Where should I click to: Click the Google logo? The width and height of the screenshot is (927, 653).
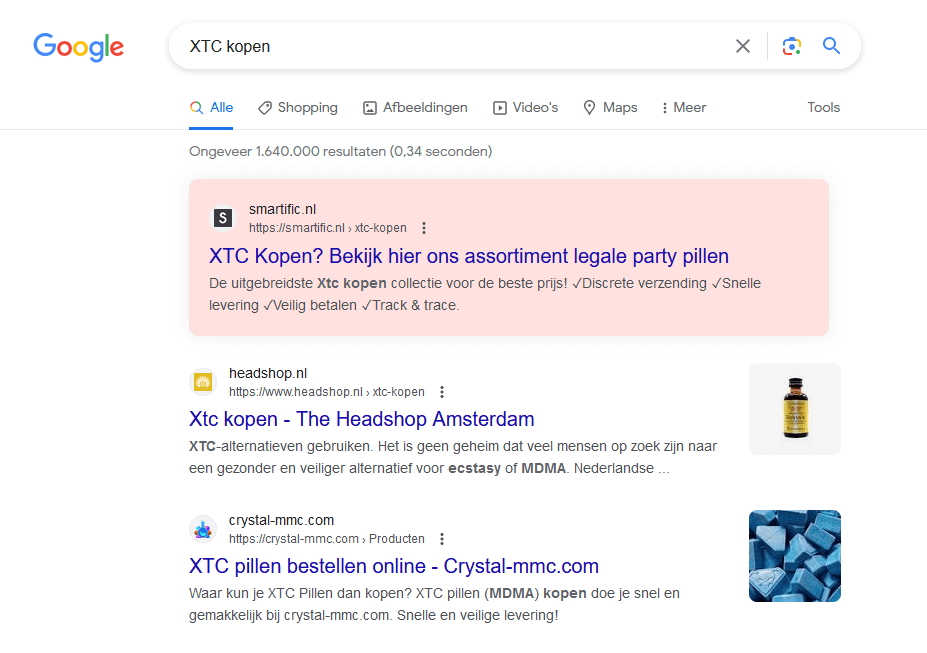(x=78, y=47)
